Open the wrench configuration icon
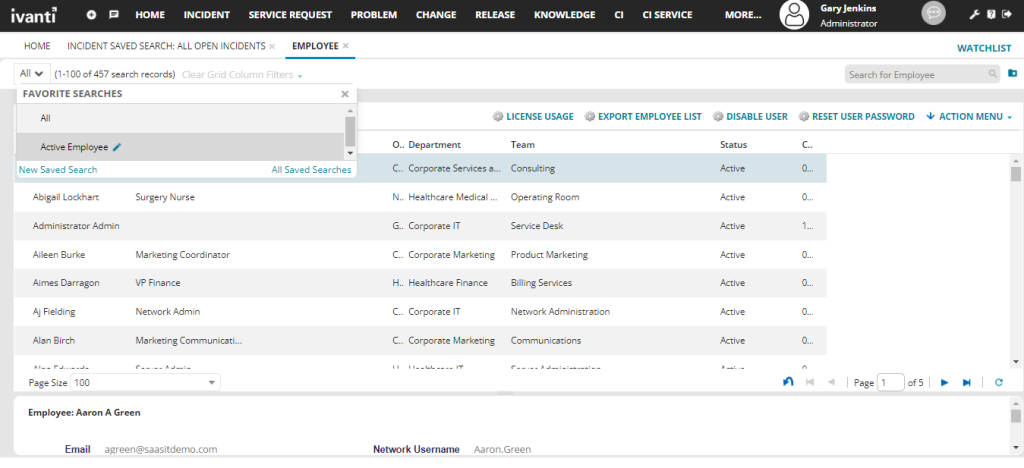The height and width of the screenshot is (468, 1024). [974, 14]
